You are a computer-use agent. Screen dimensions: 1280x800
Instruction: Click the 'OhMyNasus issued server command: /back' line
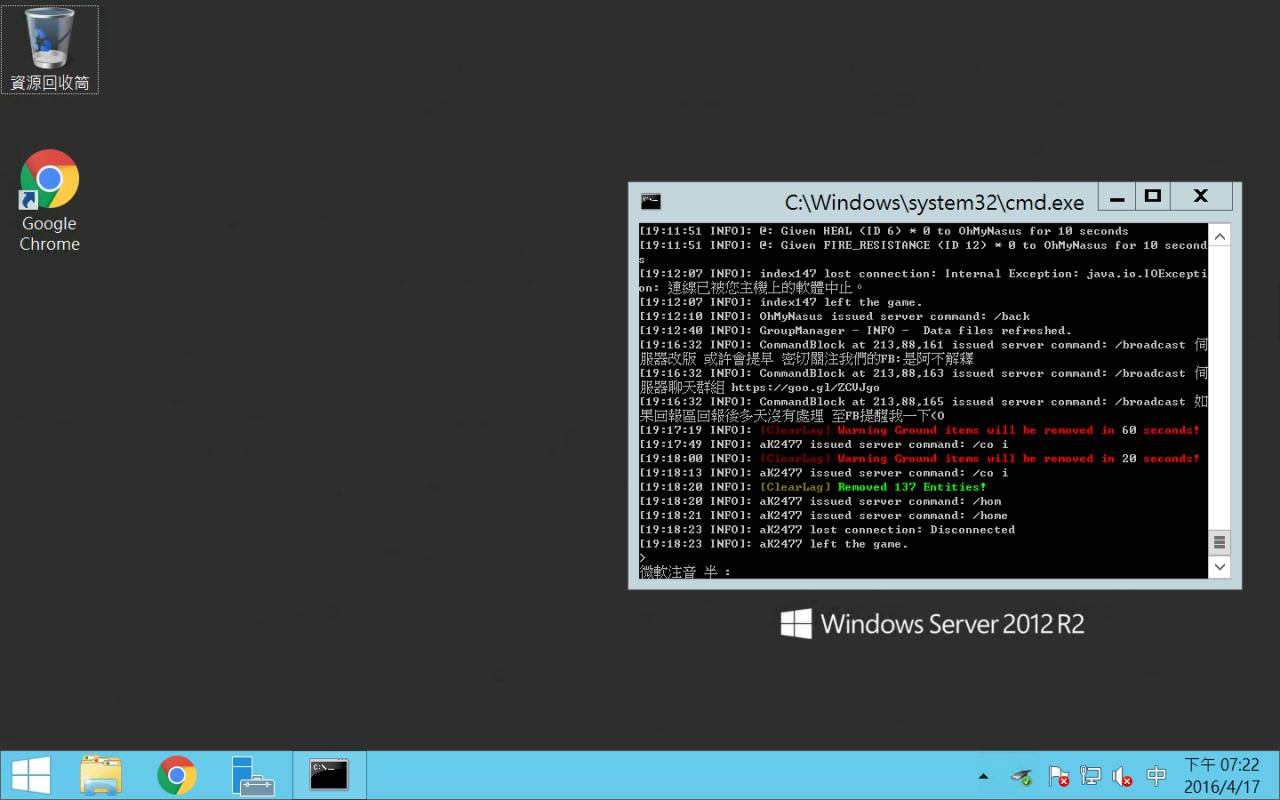(x=834, y=316)
